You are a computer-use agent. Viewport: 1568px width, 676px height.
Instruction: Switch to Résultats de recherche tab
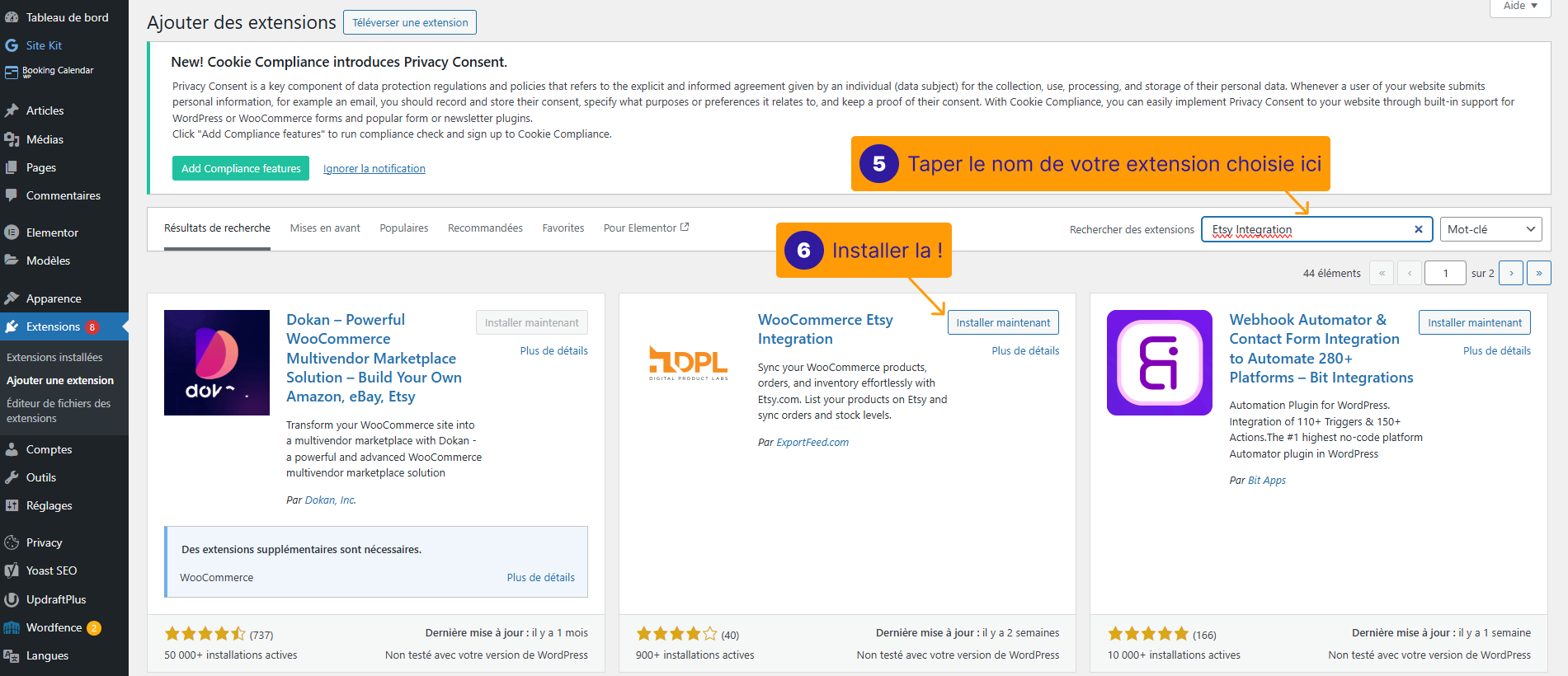point(217,228)
